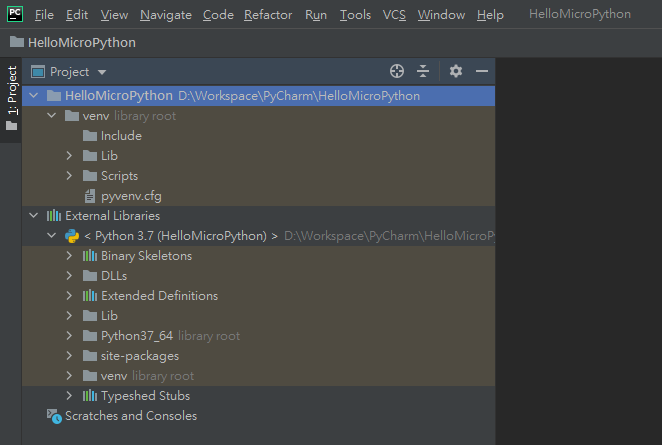
Task: Select Scratches and Consoles label
Action: pyautogui.click(x=131, y=416)
